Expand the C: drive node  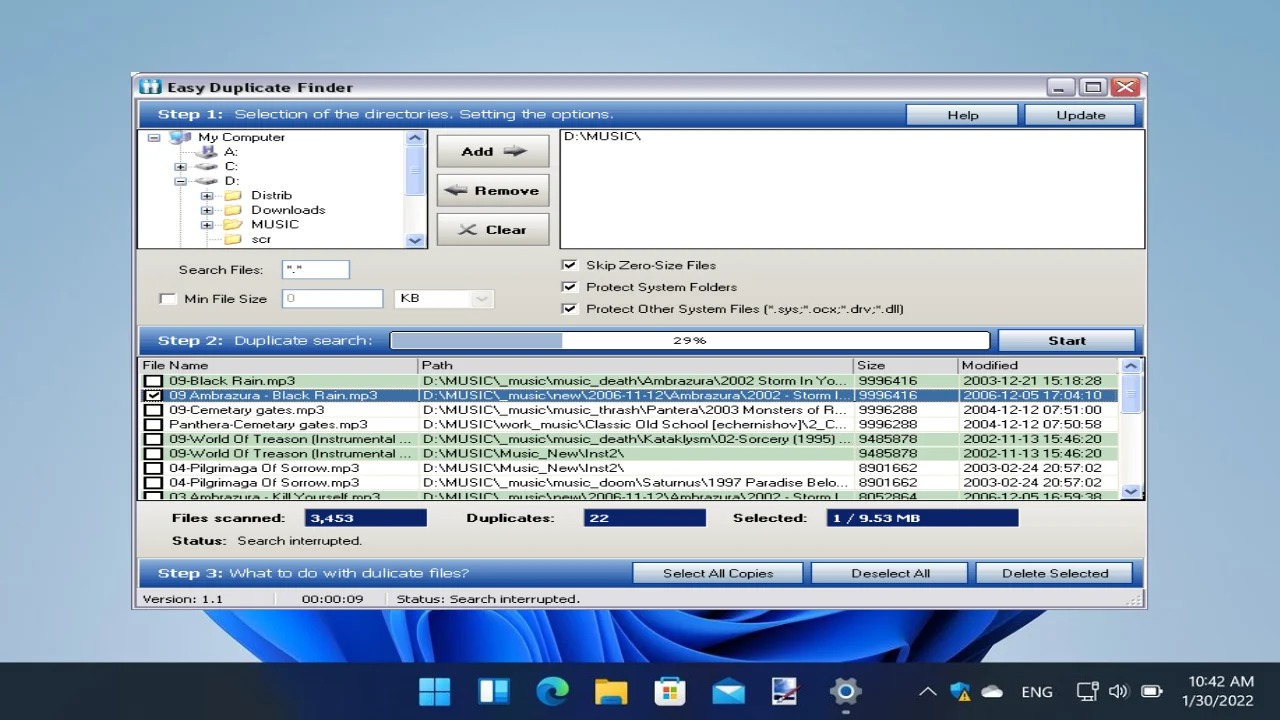click(180, 166)
